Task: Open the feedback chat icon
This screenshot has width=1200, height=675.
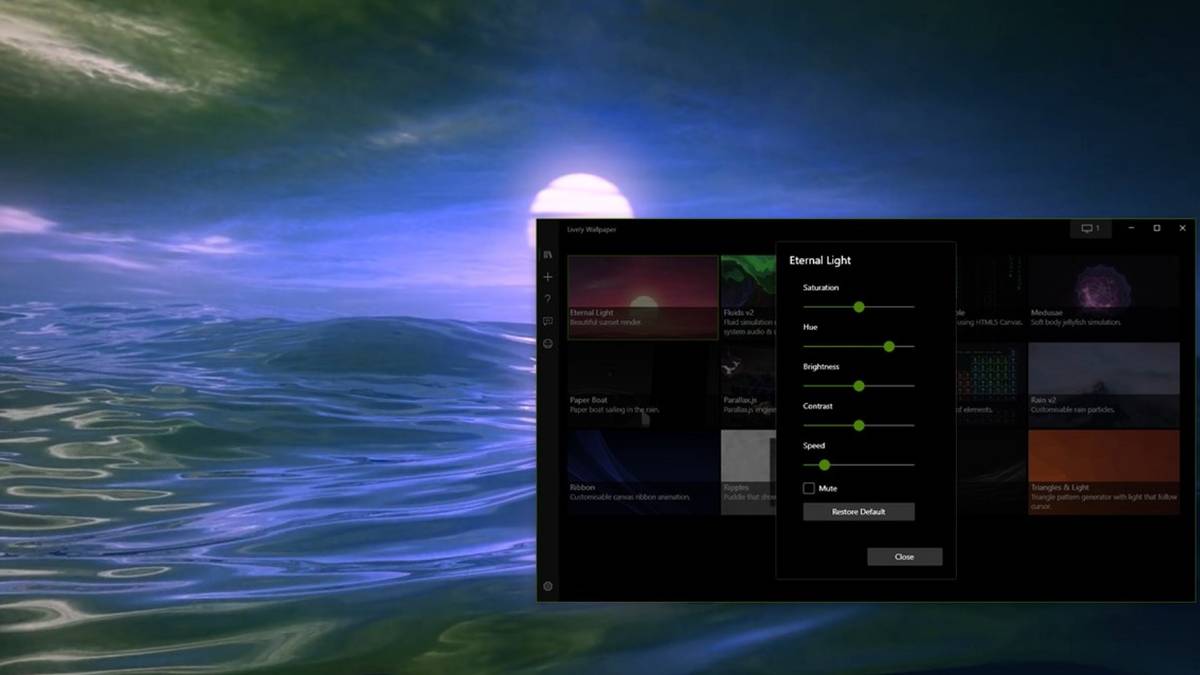Action: pyautogui.click(x=548, y=321)
